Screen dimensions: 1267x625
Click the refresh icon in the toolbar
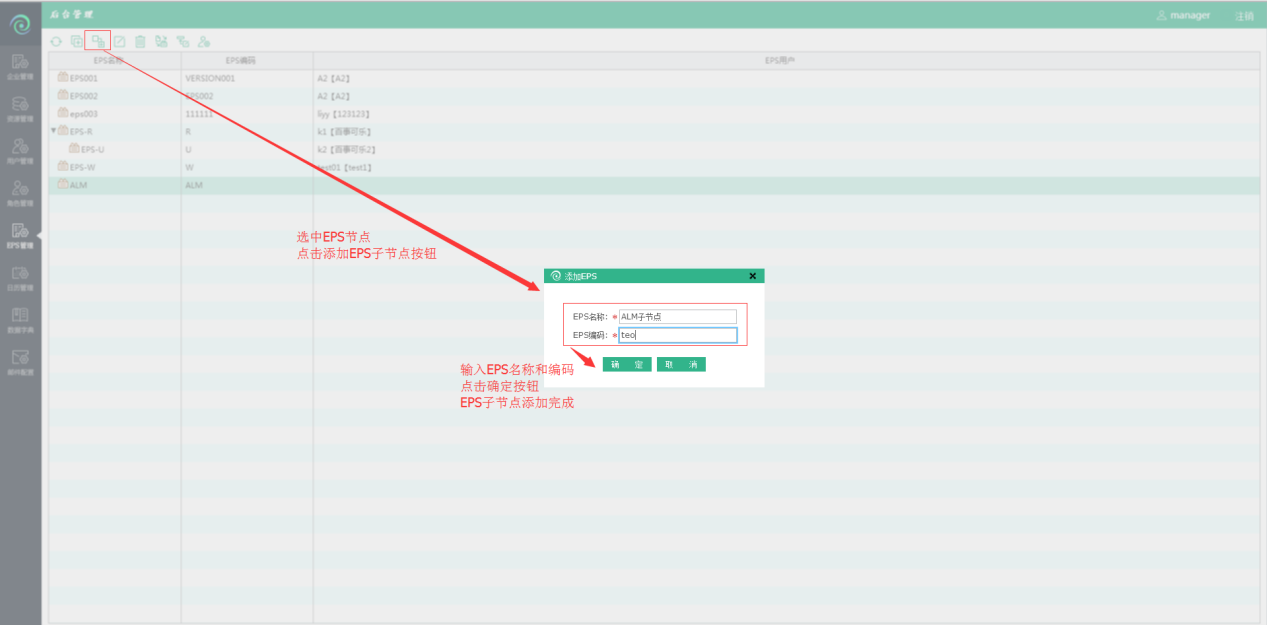coord(56,41)
